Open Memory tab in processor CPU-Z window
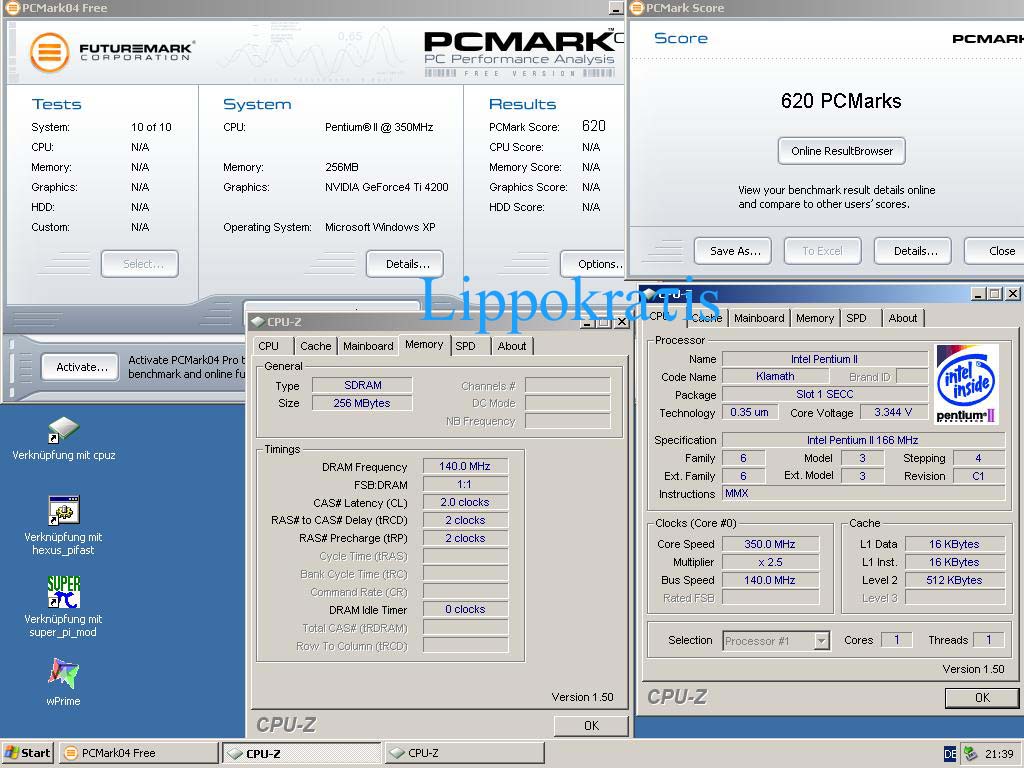Viewport: 1024px width, 768px height. coord(814,318)
